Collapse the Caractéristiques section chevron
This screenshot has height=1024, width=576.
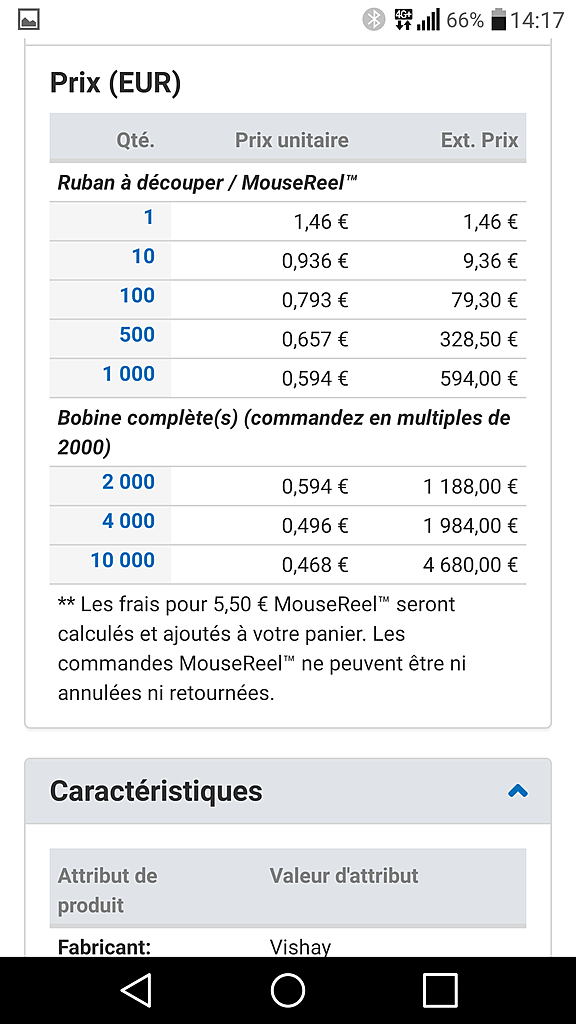click(x=517, y=791)
